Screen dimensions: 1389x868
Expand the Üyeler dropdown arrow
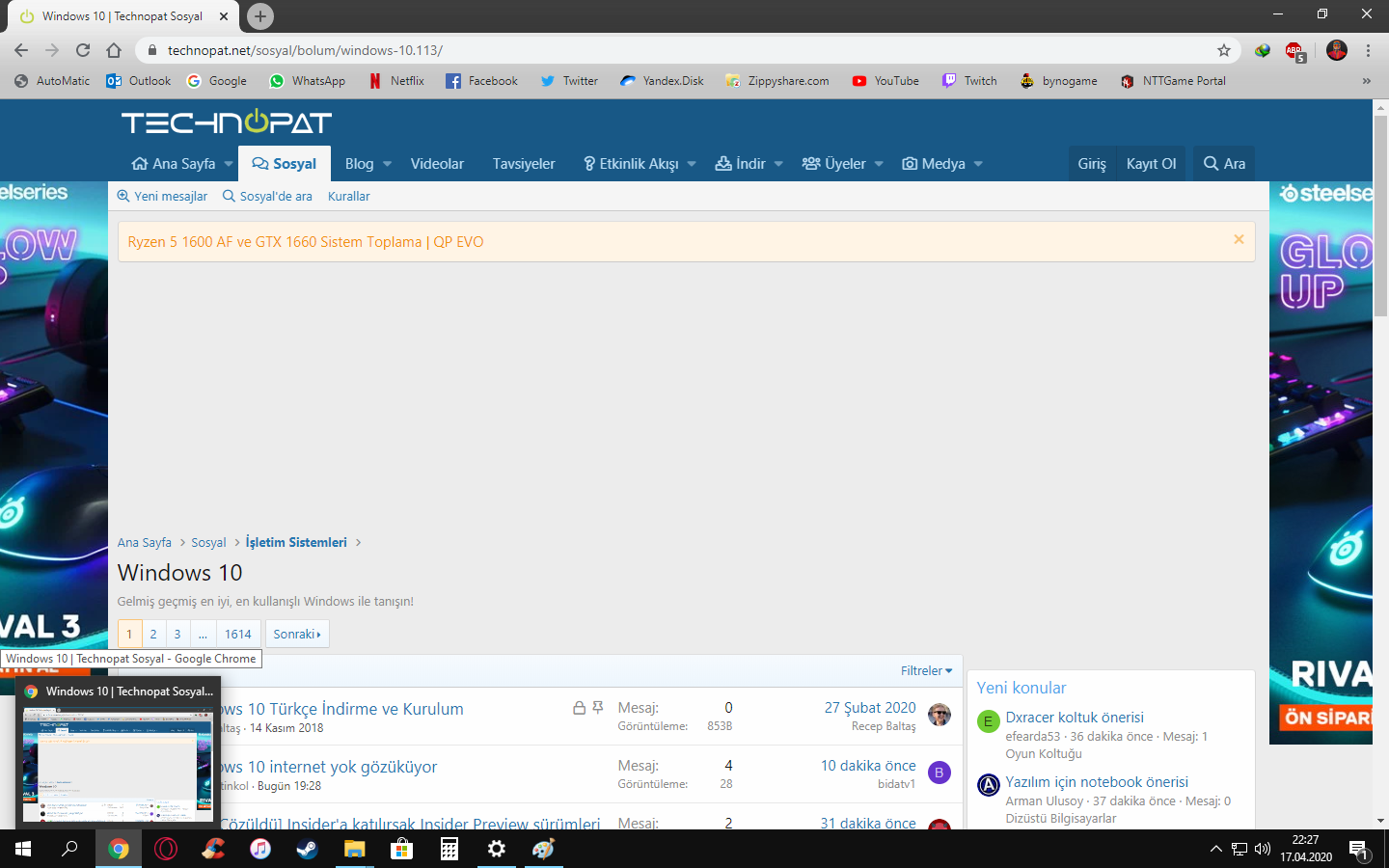[879, 164]
